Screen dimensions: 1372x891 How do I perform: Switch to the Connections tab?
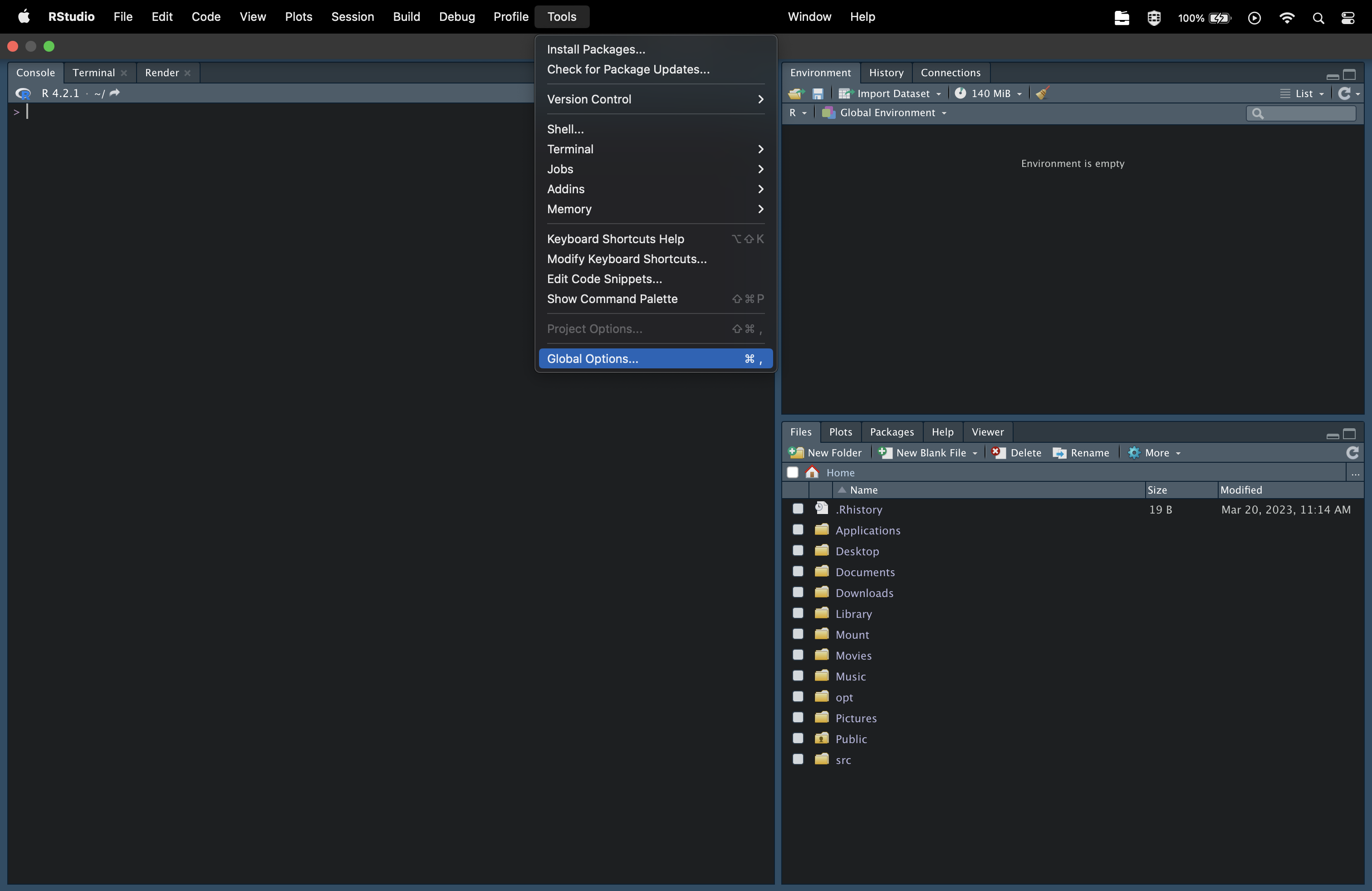pos(951,73)
